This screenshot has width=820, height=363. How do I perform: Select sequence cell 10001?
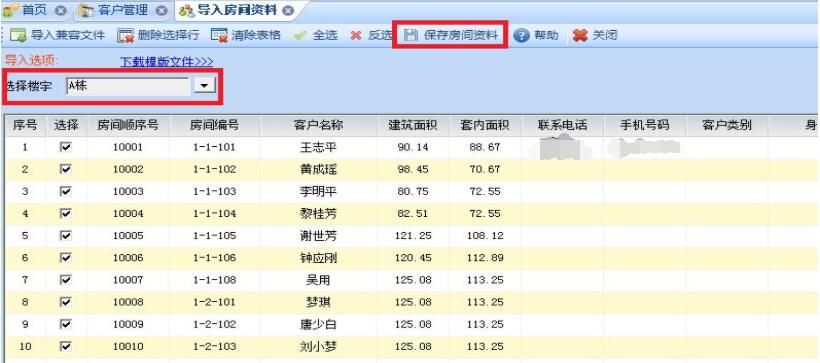pos(128,148)
